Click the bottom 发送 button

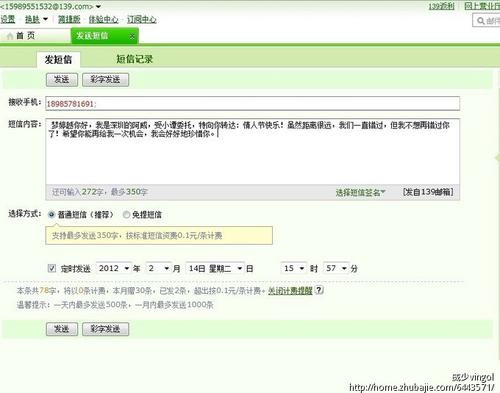pos(62,329)
